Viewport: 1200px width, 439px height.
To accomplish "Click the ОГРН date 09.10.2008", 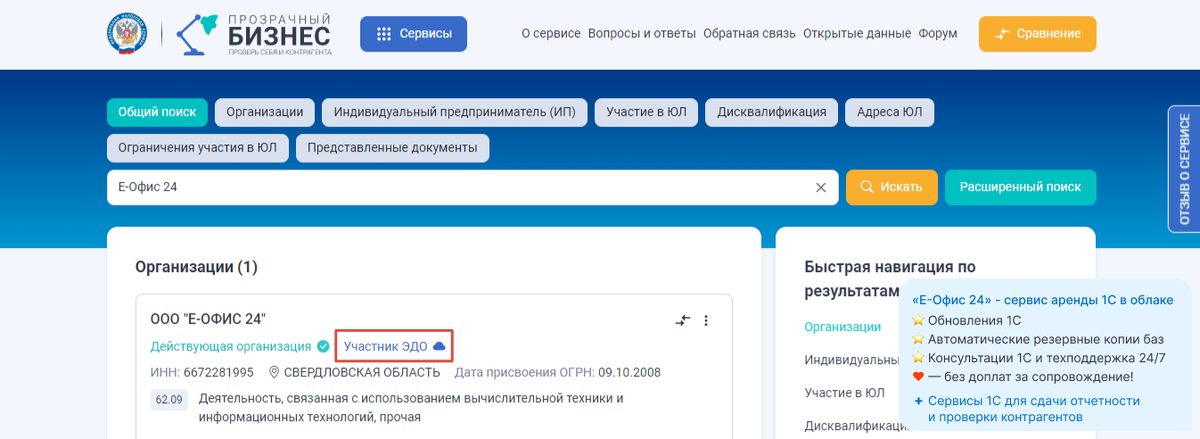I will 629,372.
